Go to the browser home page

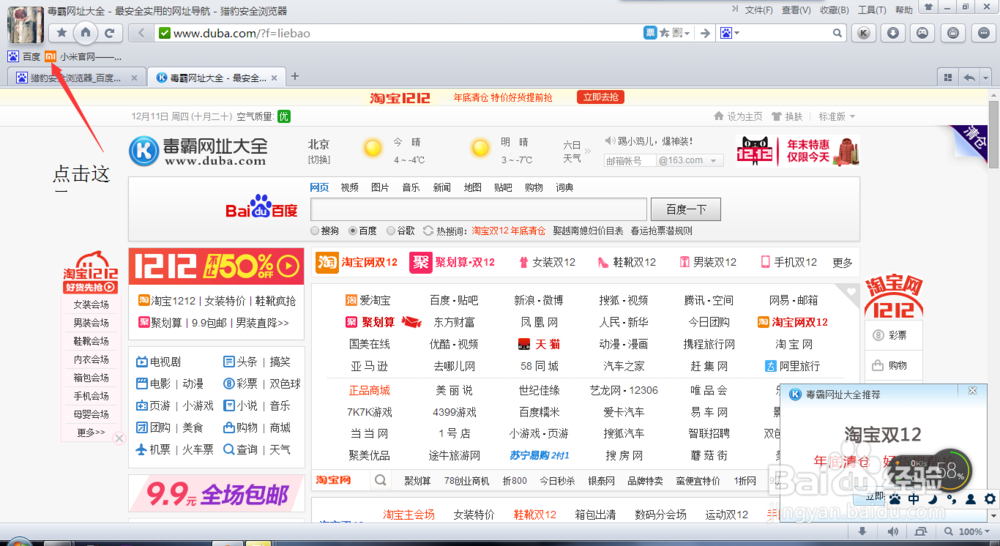85,33
